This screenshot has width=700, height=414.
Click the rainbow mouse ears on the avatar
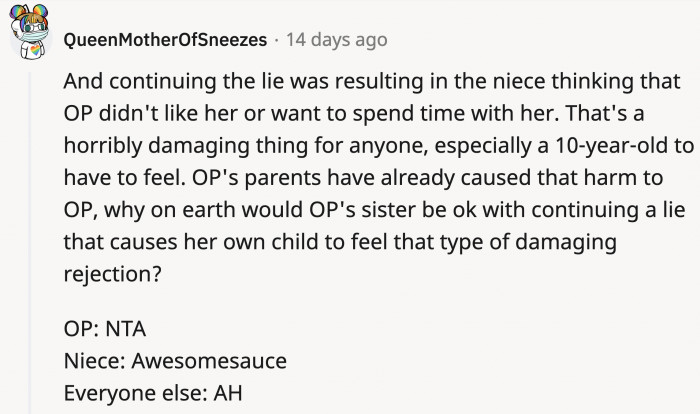[29, 12]
